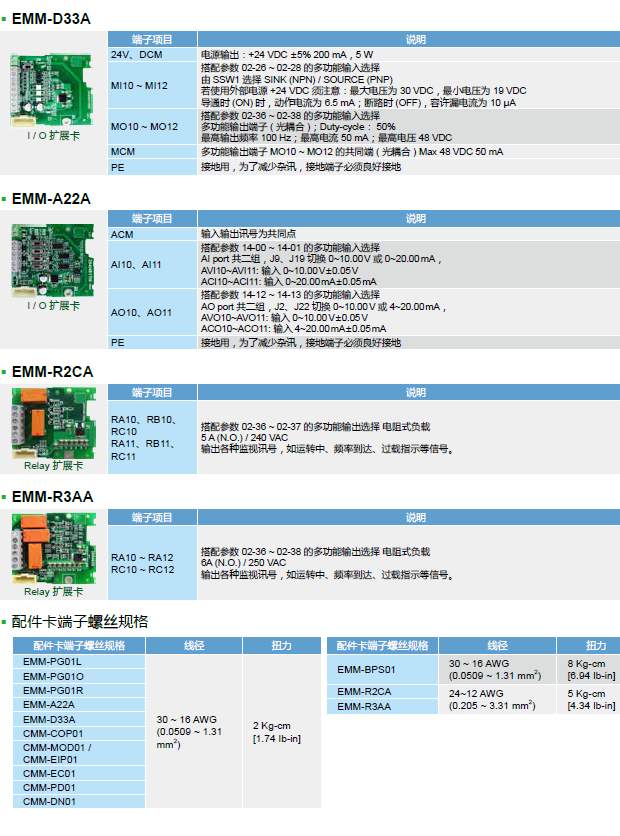The width and height of the screenshot is (620, 836).
Task: Select the 24V、DCM terminal cell
Action: point(137,54)
